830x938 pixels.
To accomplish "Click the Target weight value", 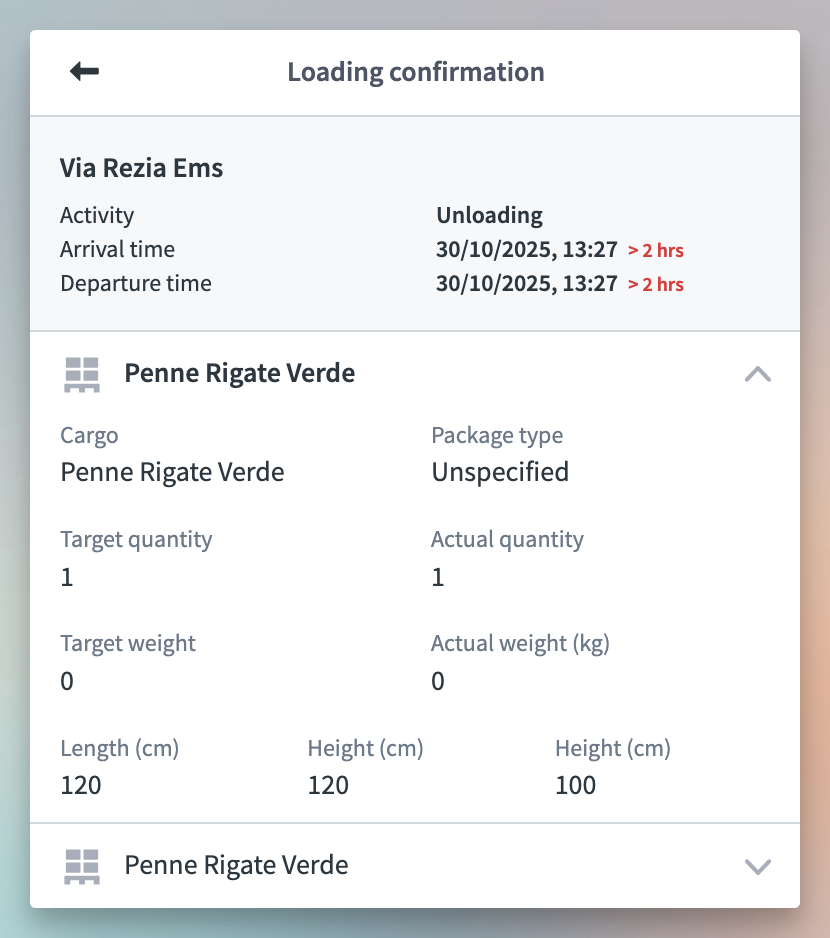I will (x=67, y=681).
